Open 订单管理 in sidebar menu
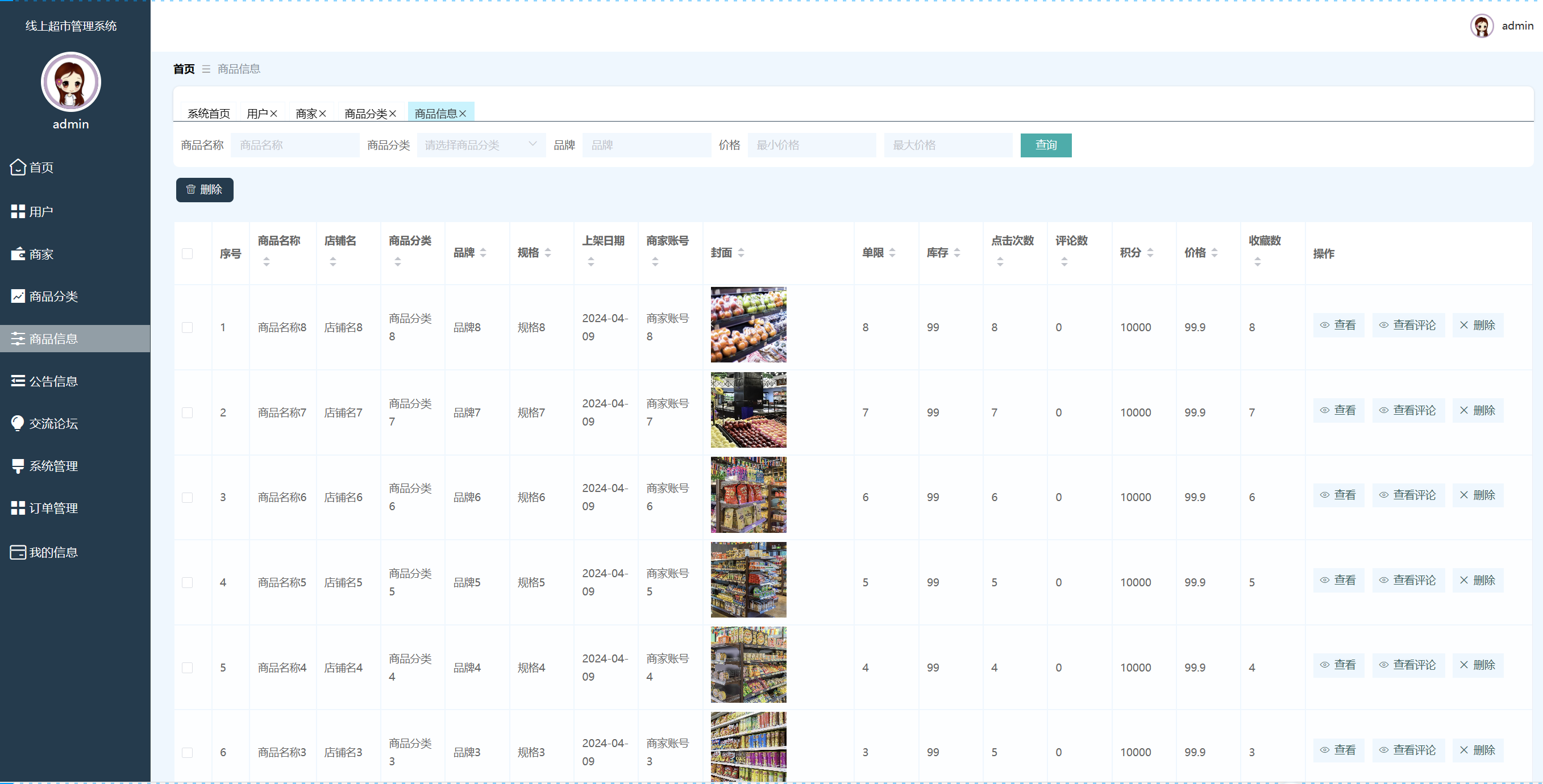1543x784 pixels. click(x=53, y=508)
